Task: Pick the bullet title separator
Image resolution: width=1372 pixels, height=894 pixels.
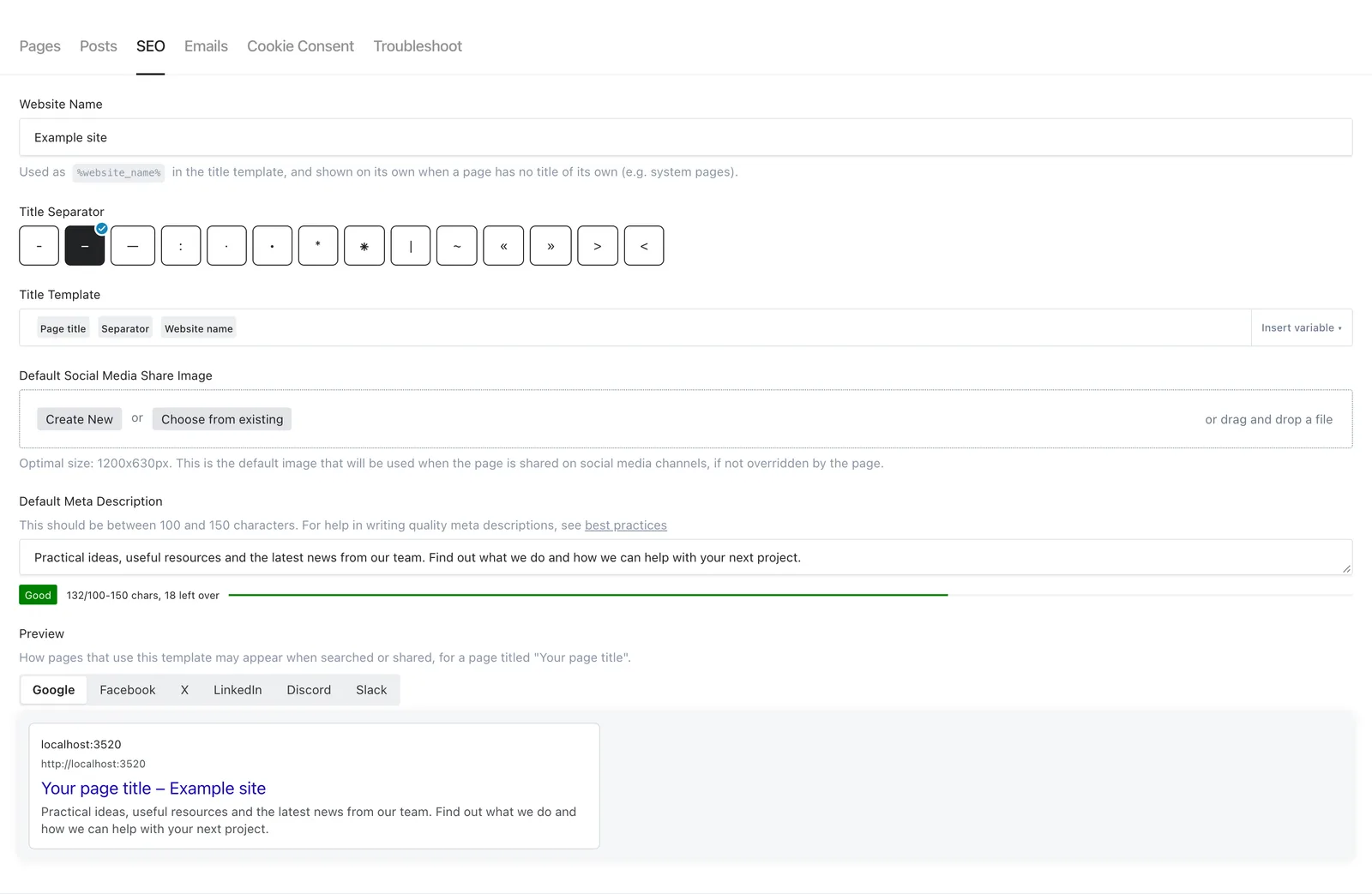Action: tap(273, 246)
